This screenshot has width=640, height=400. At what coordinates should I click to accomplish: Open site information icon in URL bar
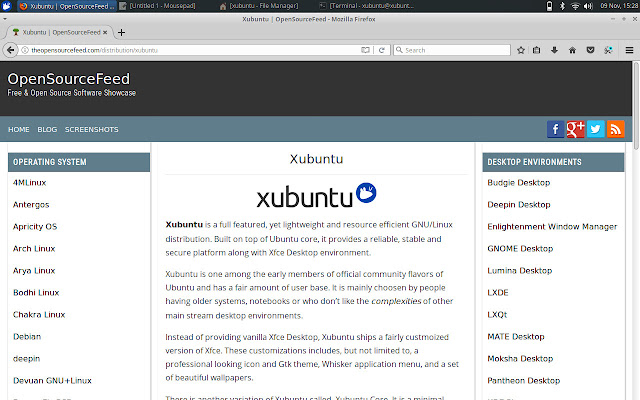pos(24,50)
